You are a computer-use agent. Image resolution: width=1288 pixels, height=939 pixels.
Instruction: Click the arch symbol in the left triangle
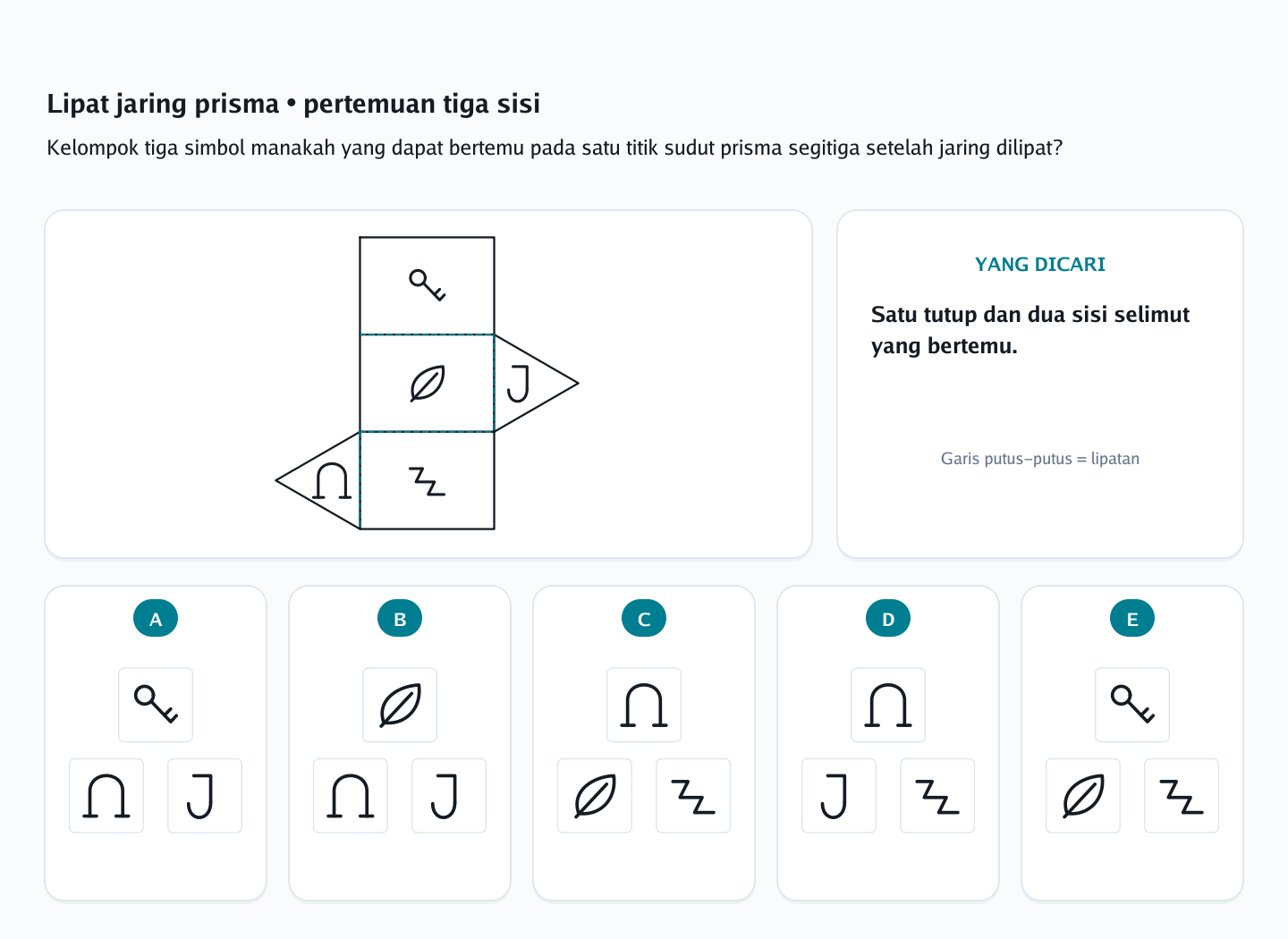[332, 481]
